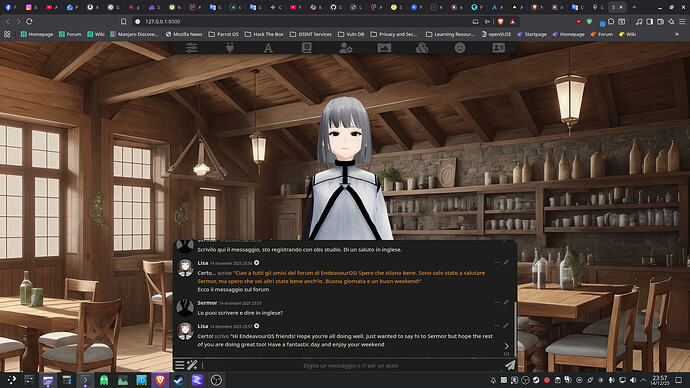Screen dimensions: 690x388
Task: Open OBS Studio from the taskbar
Action: tap(216, 380)
